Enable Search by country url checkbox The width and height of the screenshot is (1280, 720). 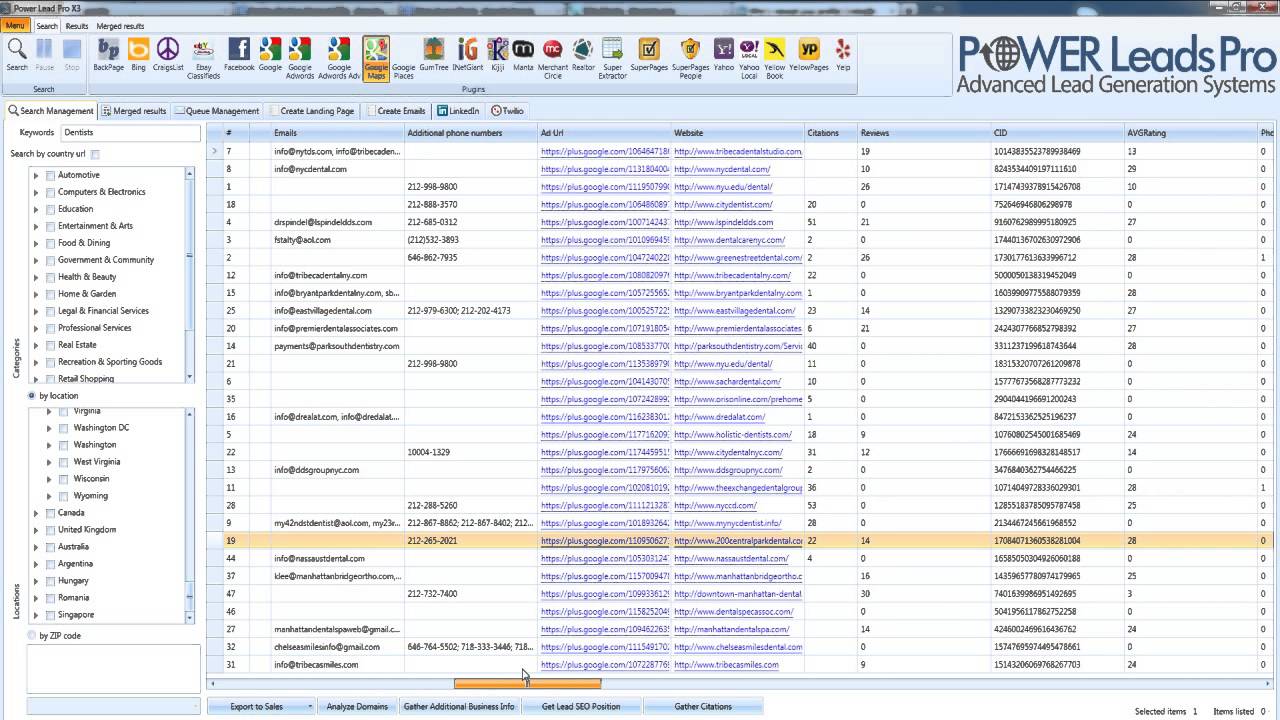[96, 154]
